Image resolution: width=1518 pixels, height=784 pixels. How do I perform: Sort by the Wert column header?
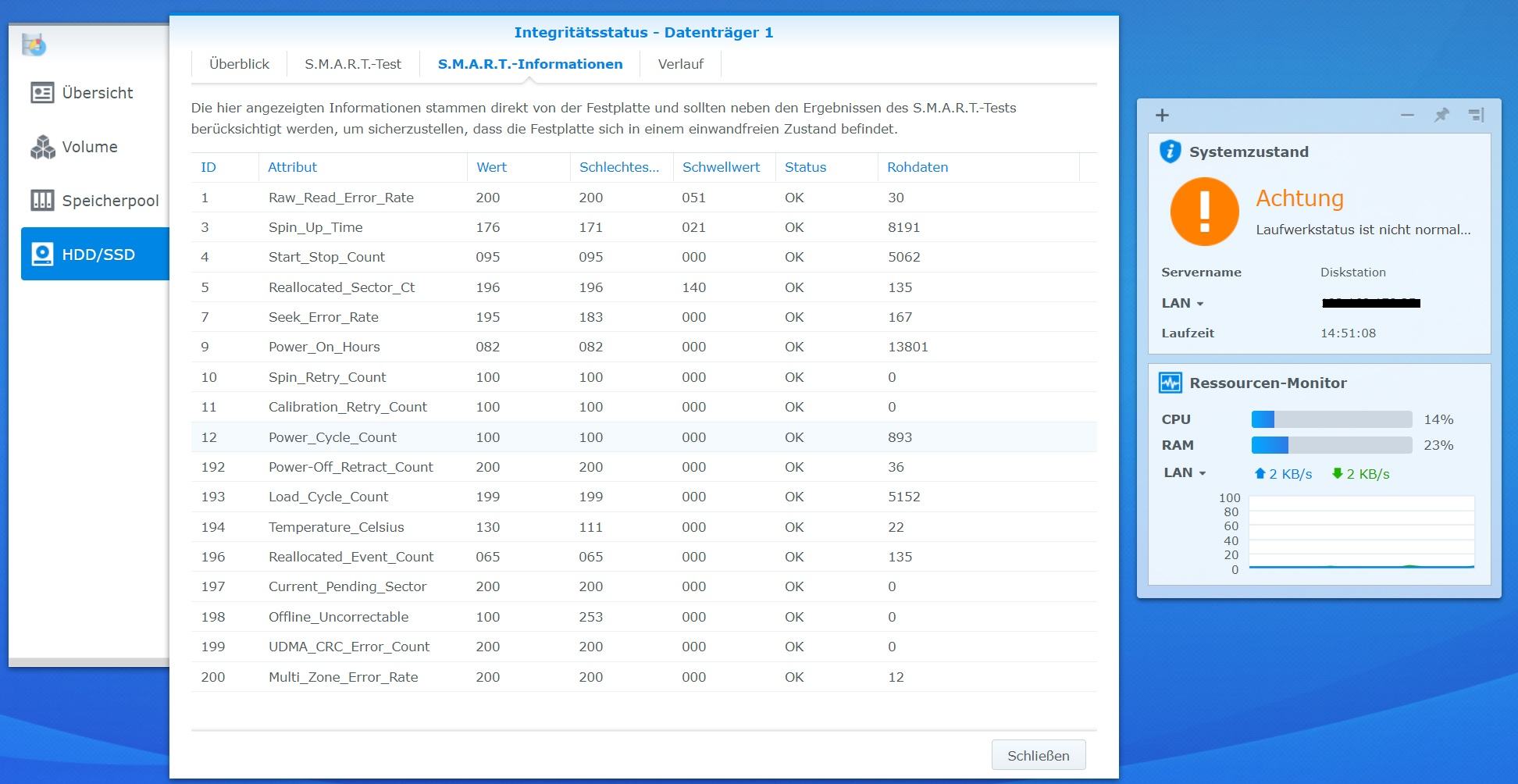518,167
